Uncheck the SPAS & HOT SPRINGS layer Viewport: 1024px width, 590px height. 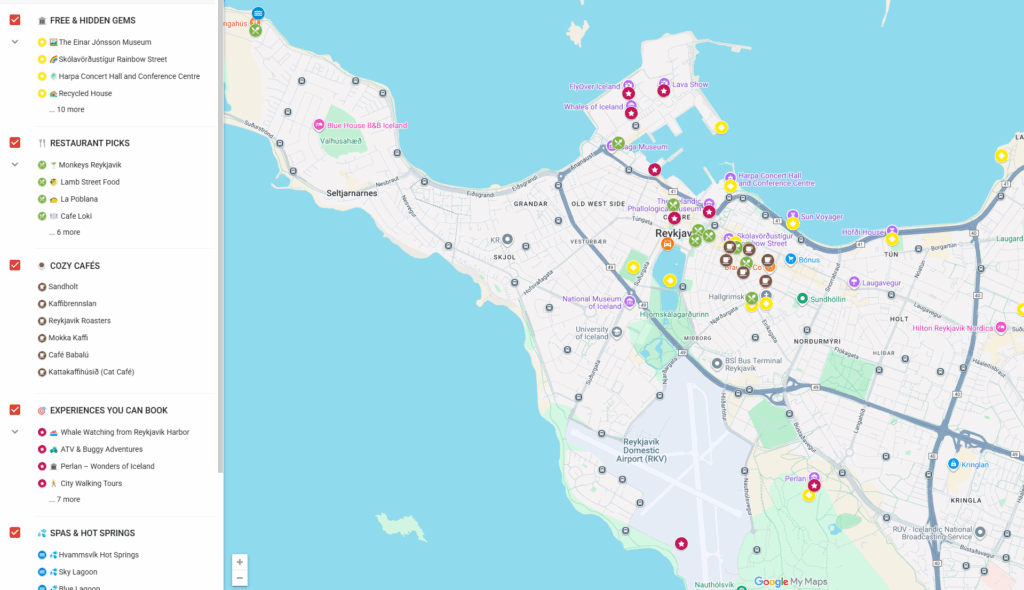pyautogui.click(x=14, y=532)
